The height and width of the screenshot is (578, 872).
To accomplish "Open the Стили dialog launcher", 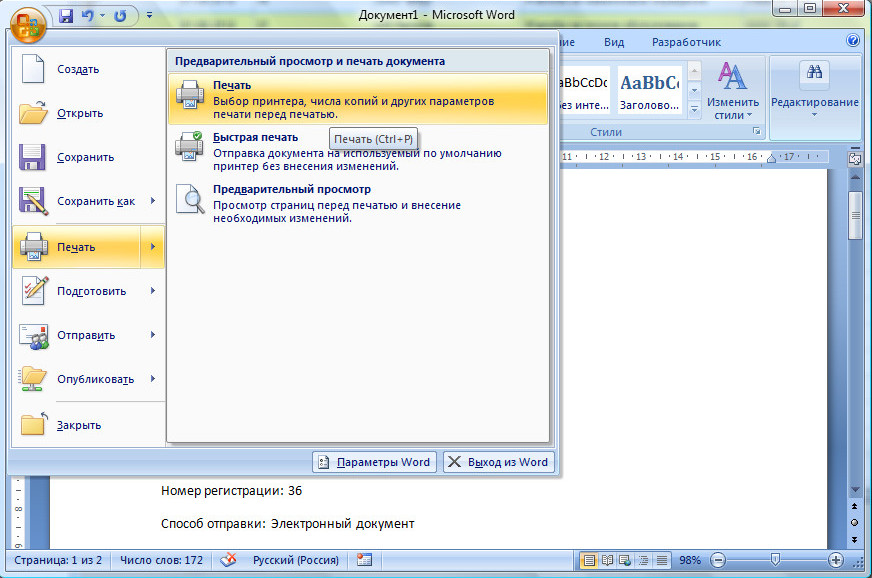I will pos(756,131).
